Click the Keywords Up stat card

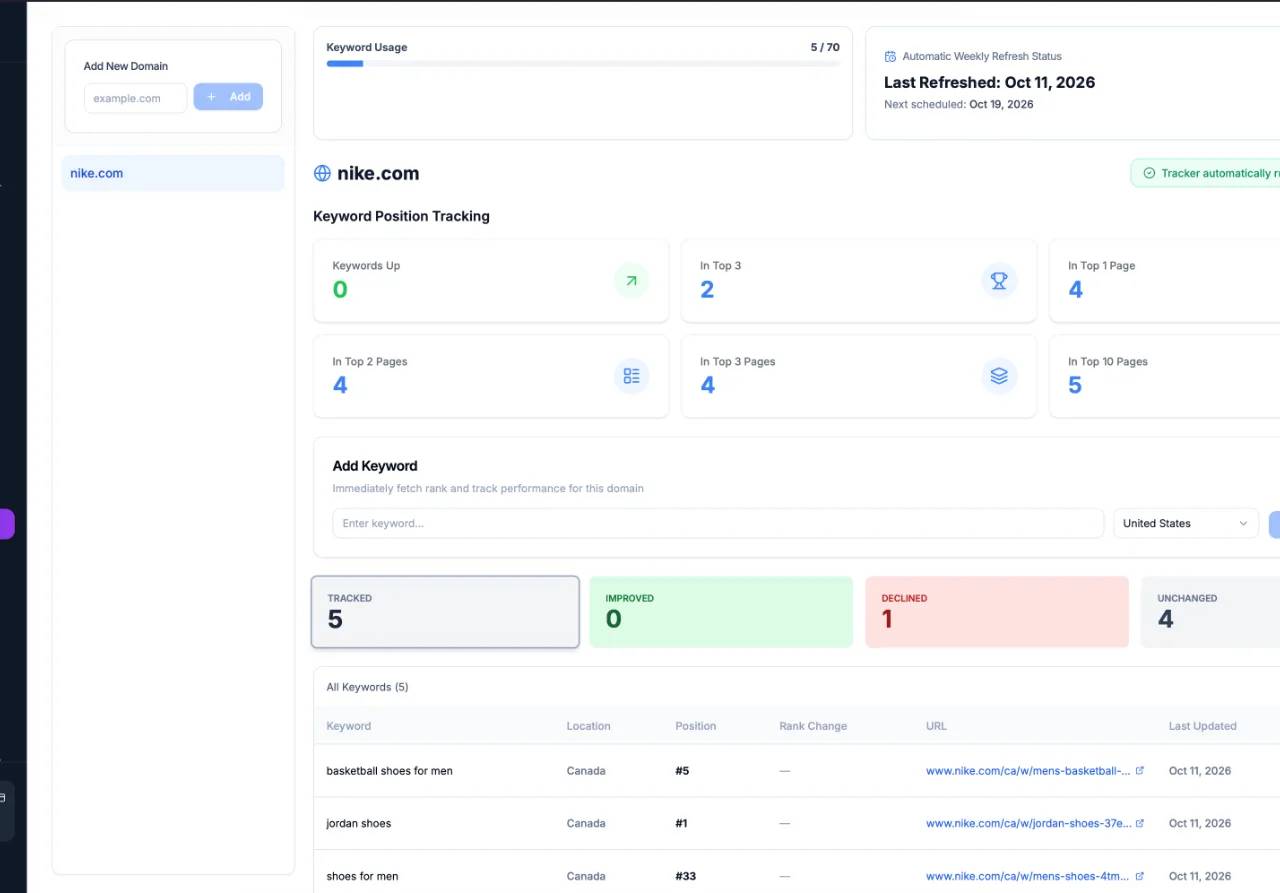(491, 281)
